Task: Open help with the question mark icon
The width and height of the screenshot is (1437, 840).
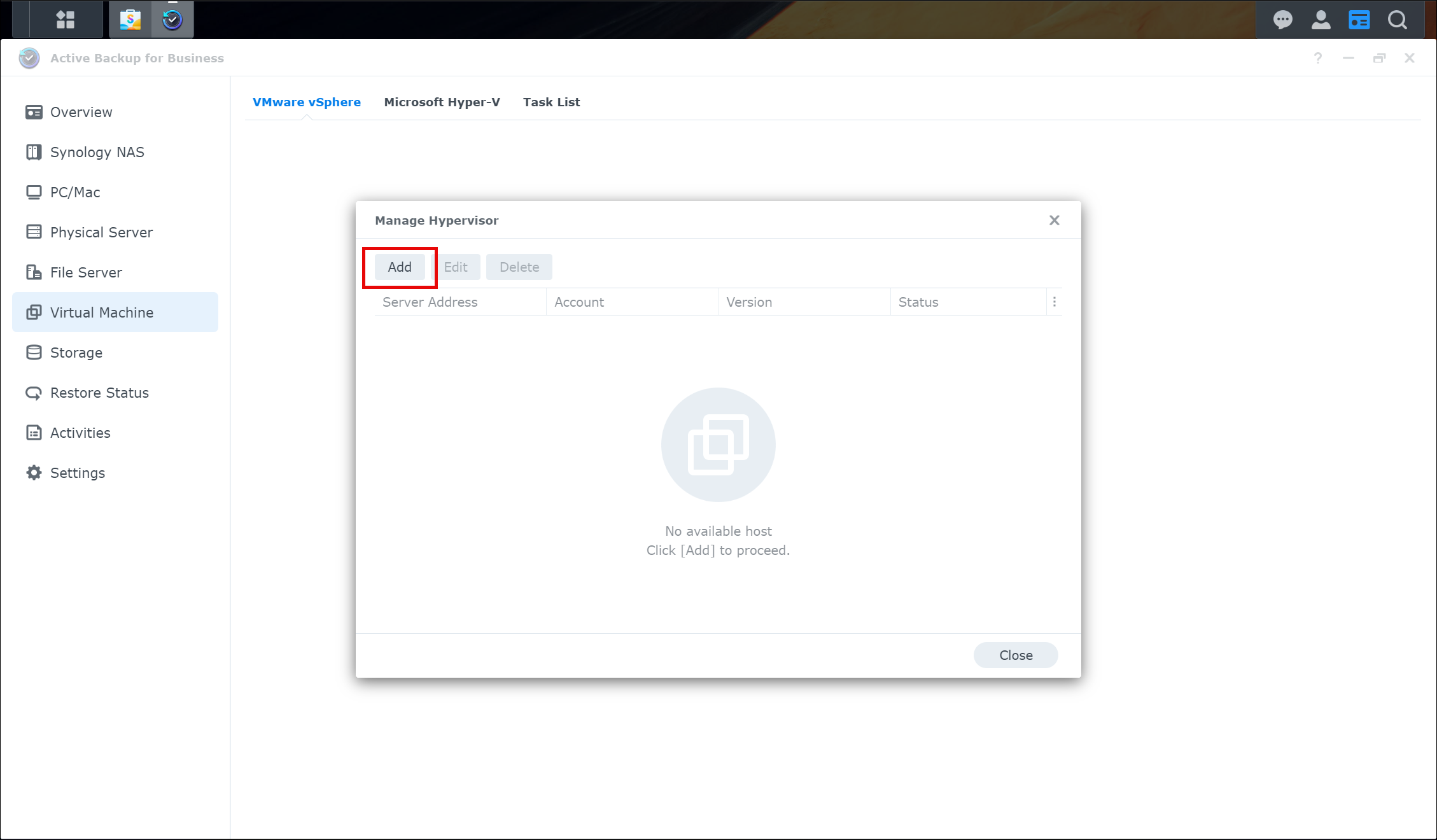Action: click(x=1318, y=58)
